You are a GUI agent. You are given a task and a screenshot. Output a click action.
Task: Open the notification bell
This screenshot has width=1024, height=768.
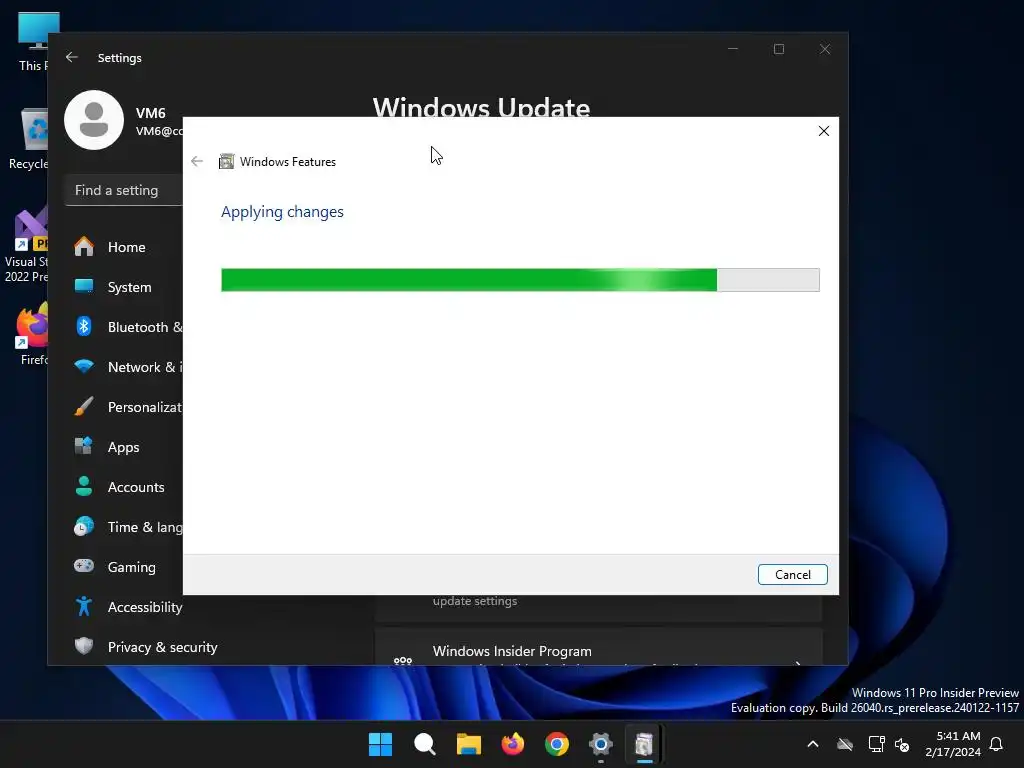[x=996, y=744]
